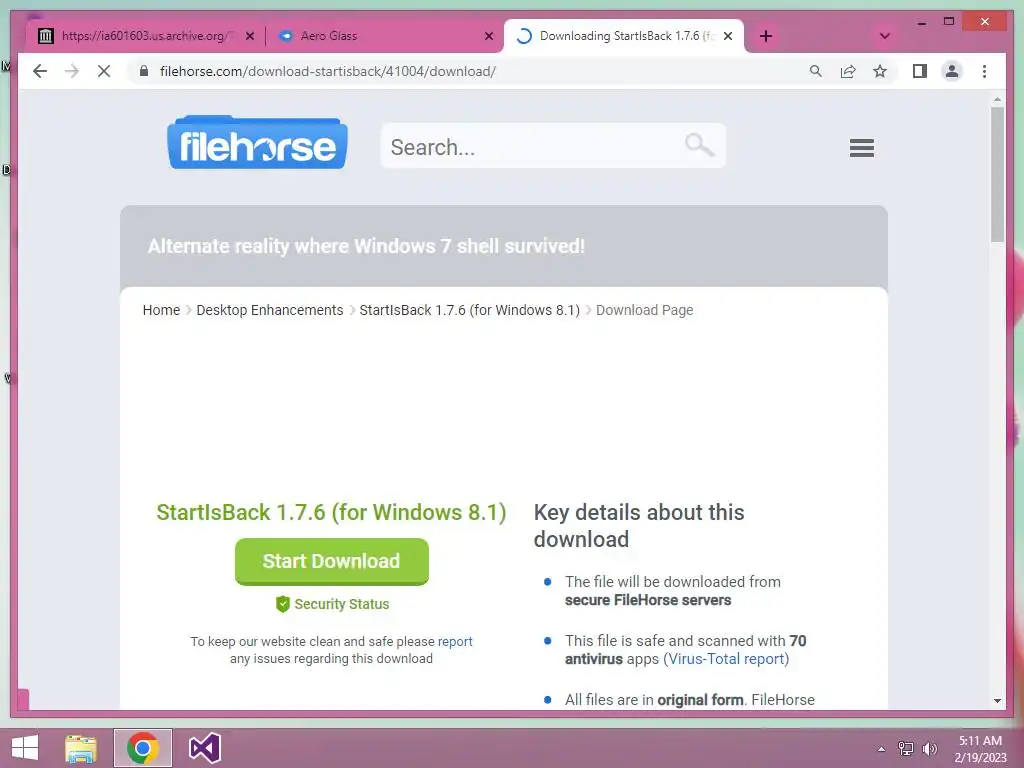Stop page loading with the X button
Image resolution: width=1024 pixels, height=768 pixels.
[x=104, y=71]
